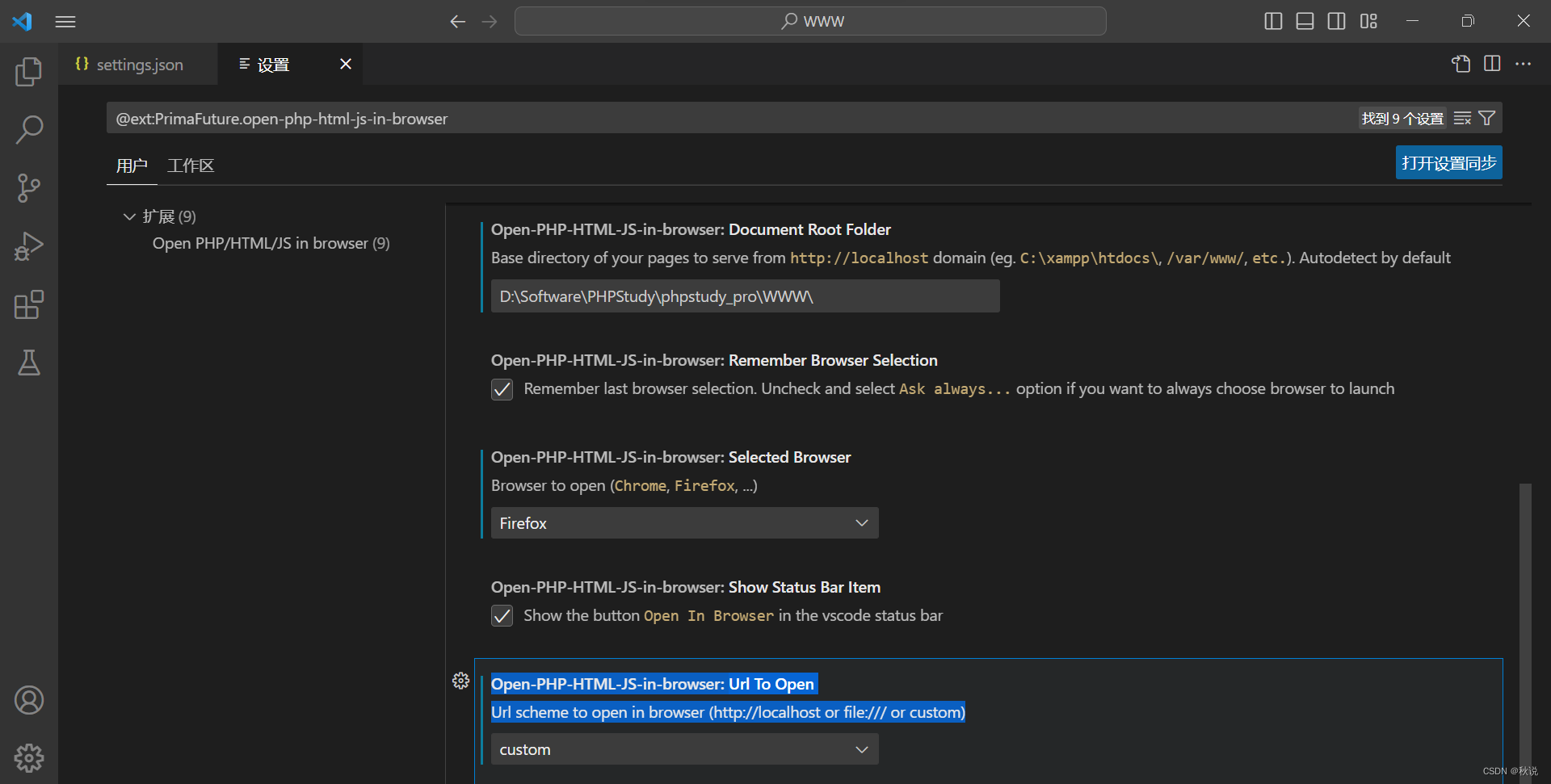
Task: Open the Search view in activity bar
Action: pos(29,130)
